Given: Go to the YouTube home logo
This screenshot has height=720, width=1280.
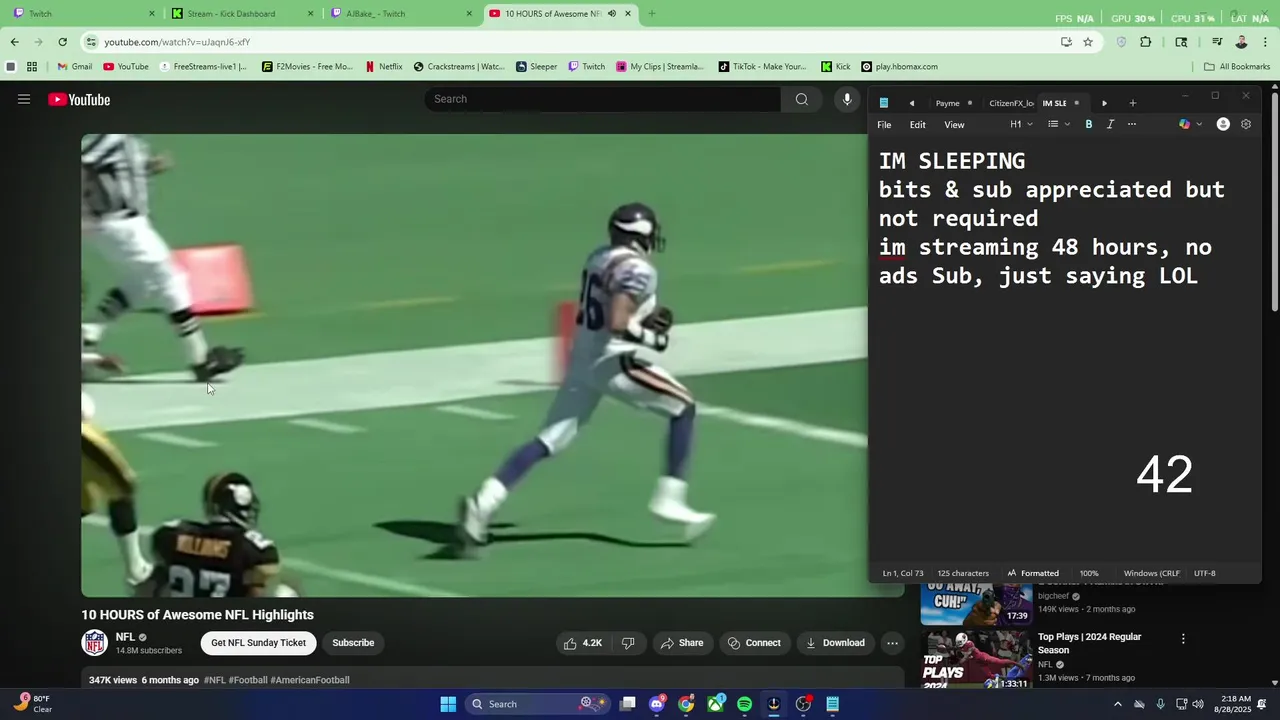Looking at the screenshot, I should pyautogui.click(x=79, y=99).
